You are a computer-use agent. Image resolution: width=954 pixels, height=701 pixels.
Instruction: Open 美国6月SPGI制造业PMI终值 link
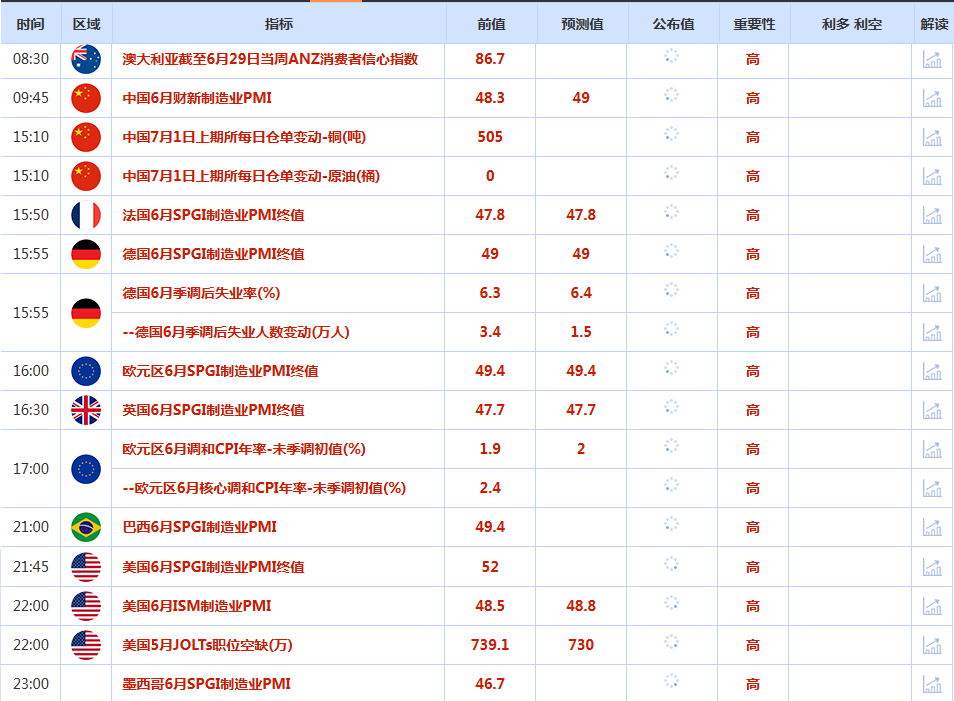214,567
